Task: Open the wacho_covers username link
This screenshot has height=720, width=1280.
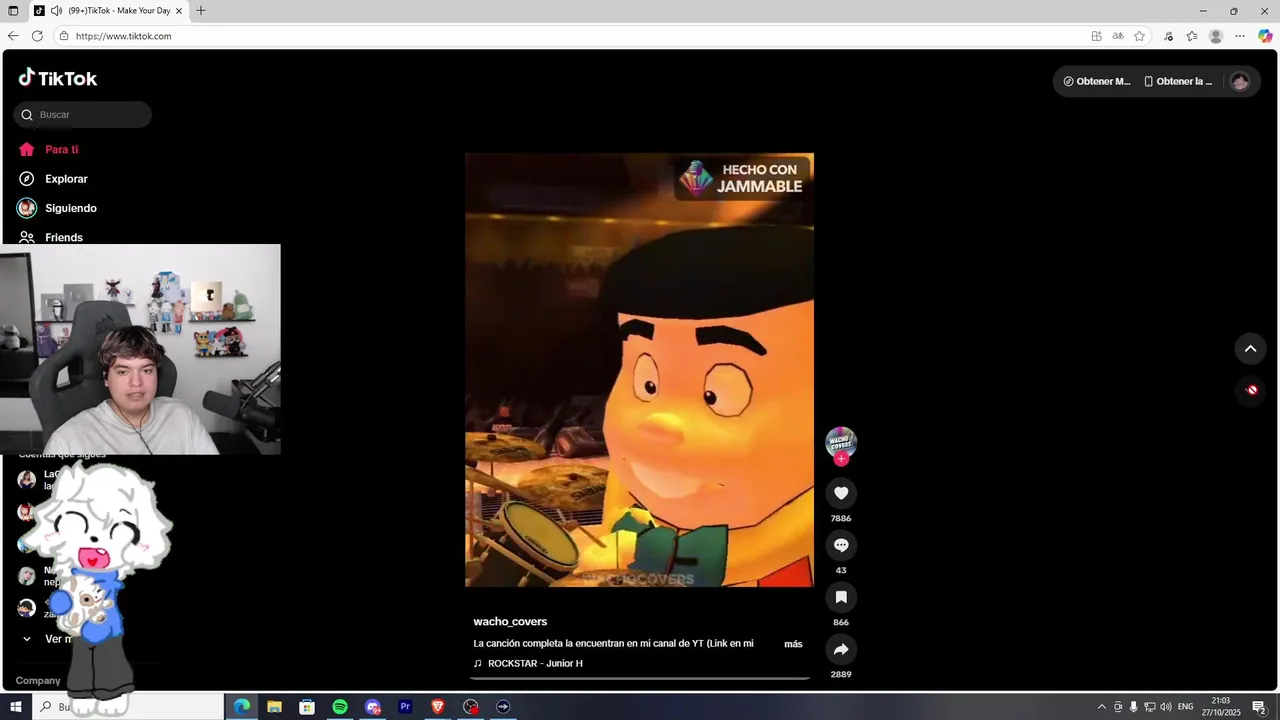Action: pyautogui.click(x=510, y=621)
